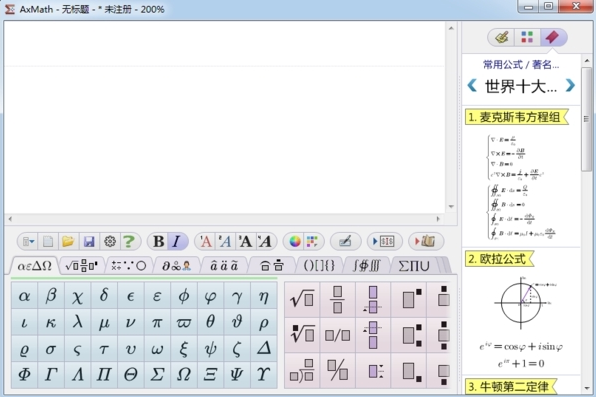This screenshot has width=596, height=397.
Task: Switch to Greek letters tab αεΔΩ
Action: coord(34,266)
